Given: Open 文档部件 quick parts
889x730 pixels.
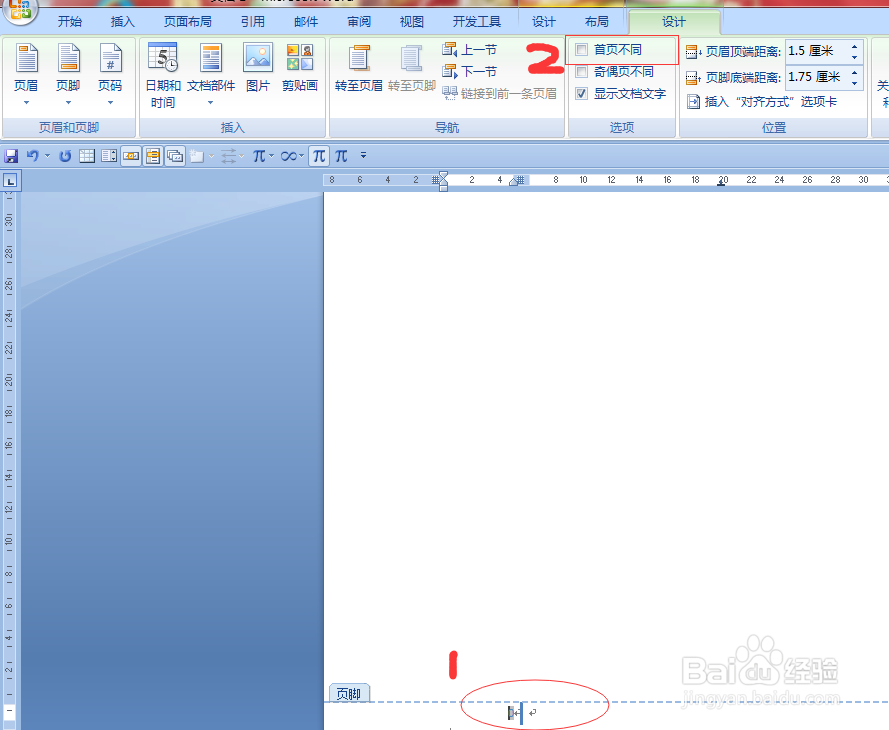Looking at the screenshot, I should pos(211,74).
